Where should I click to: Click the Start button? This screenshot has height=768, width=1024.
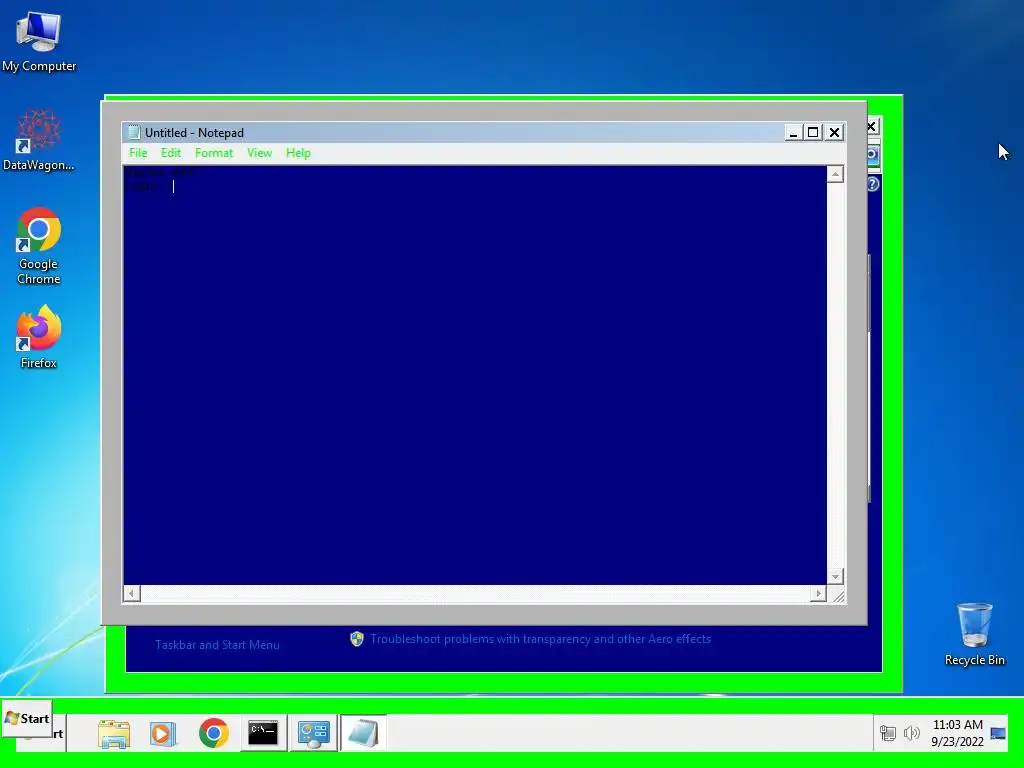tap(27, 718)
